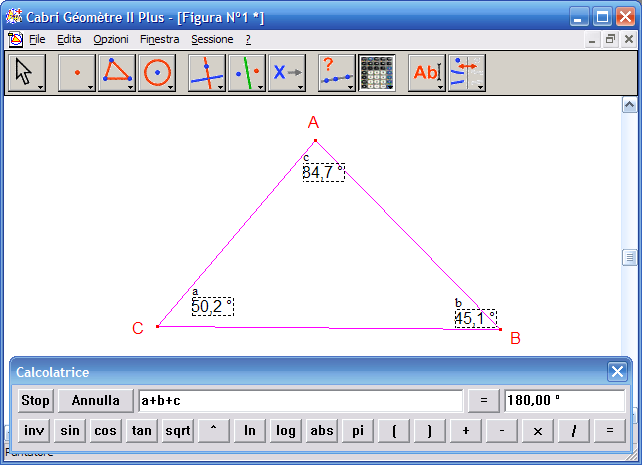Click the Annulla button
The height and width of the screenshot is (465, 642).
96,401
